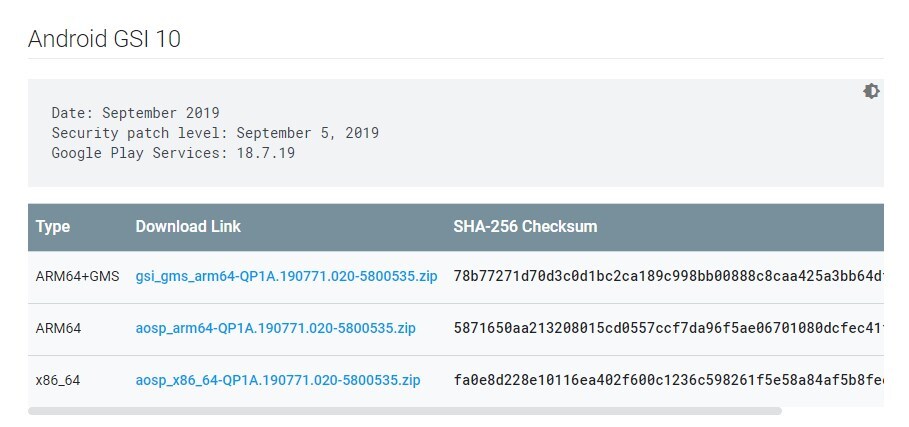Download gsi_gms_arm64-QP1A.190771.020-5800535.zip
Viewport: 909px width, 427px height.
[x=286, y=275]
